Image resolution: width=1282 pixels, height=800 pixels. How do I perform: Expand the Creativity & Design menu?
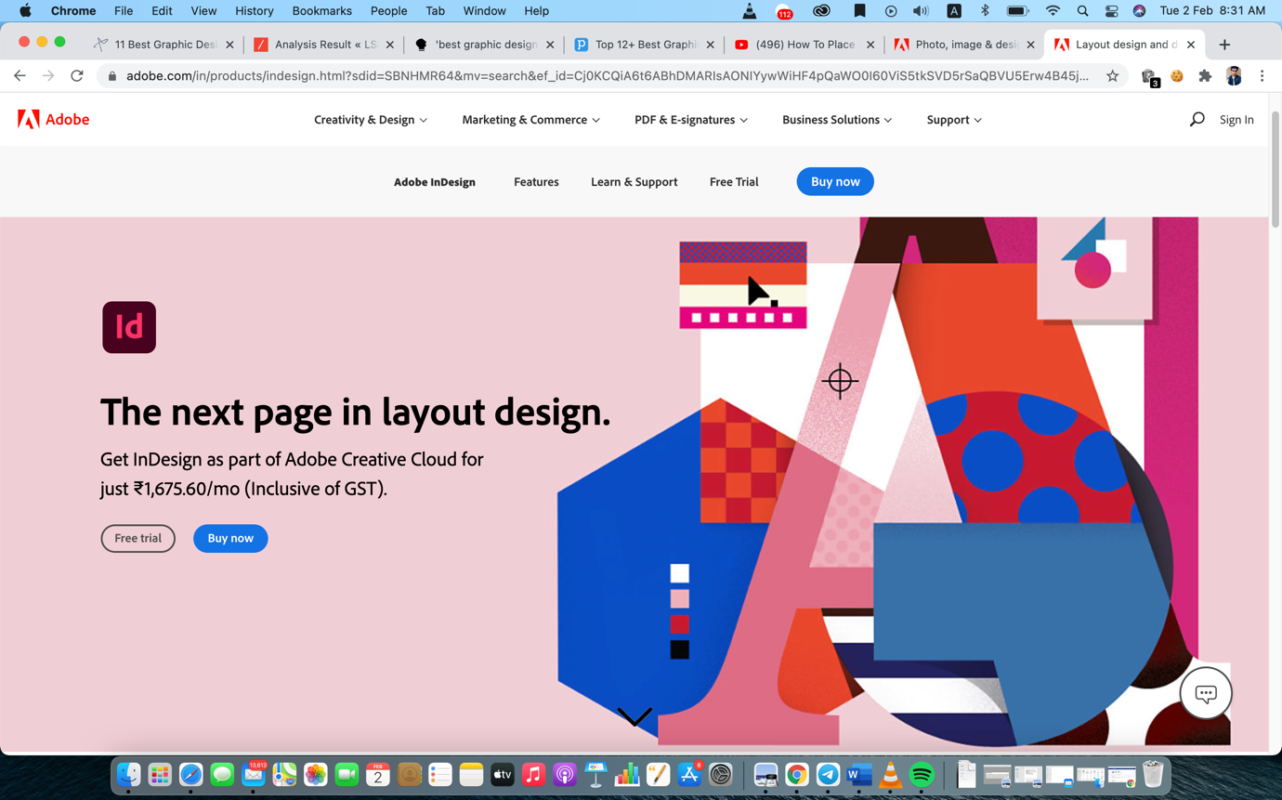tap(371, 120)
